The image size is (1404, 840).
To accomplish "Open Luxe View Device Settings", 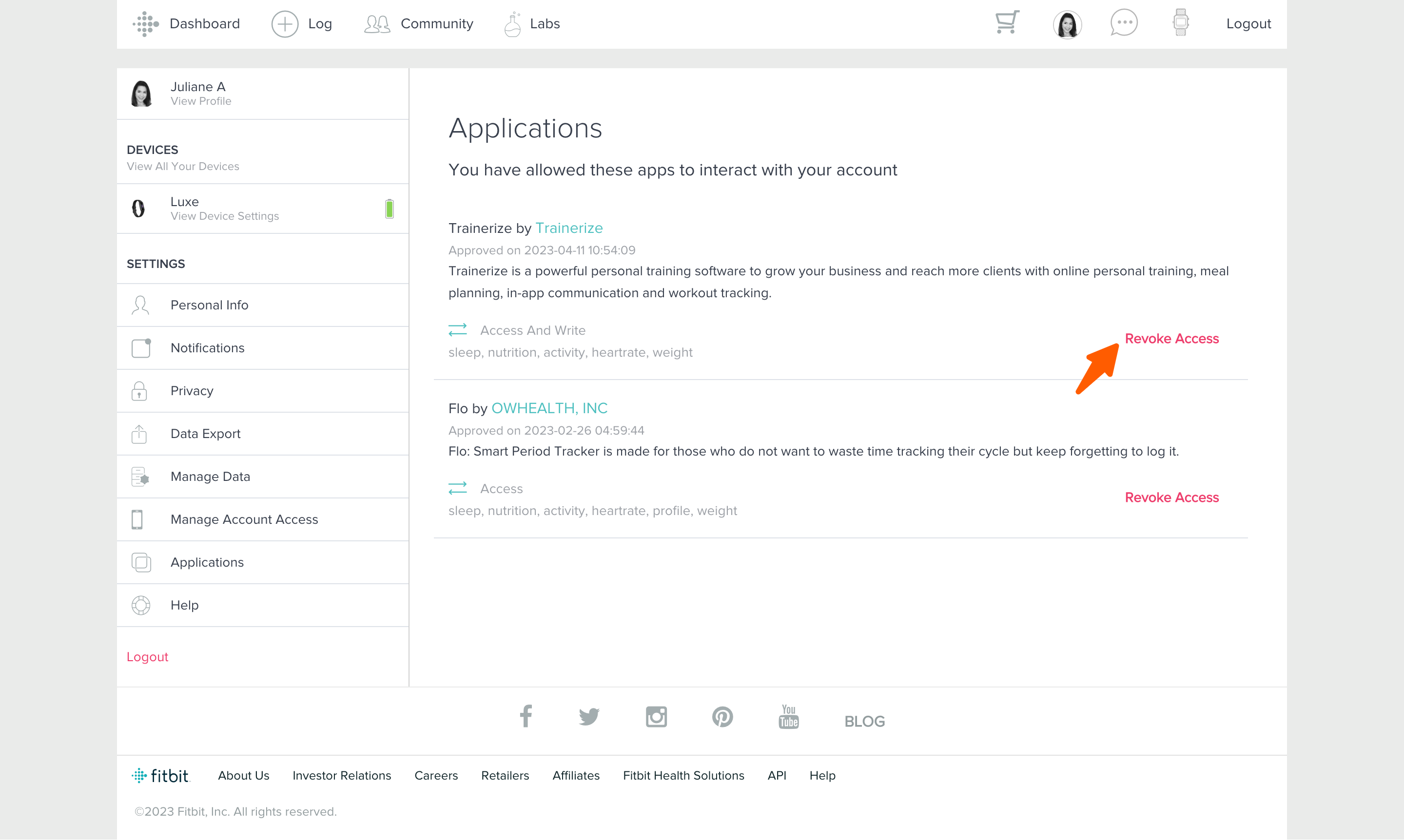I will (x=224, y=216).
